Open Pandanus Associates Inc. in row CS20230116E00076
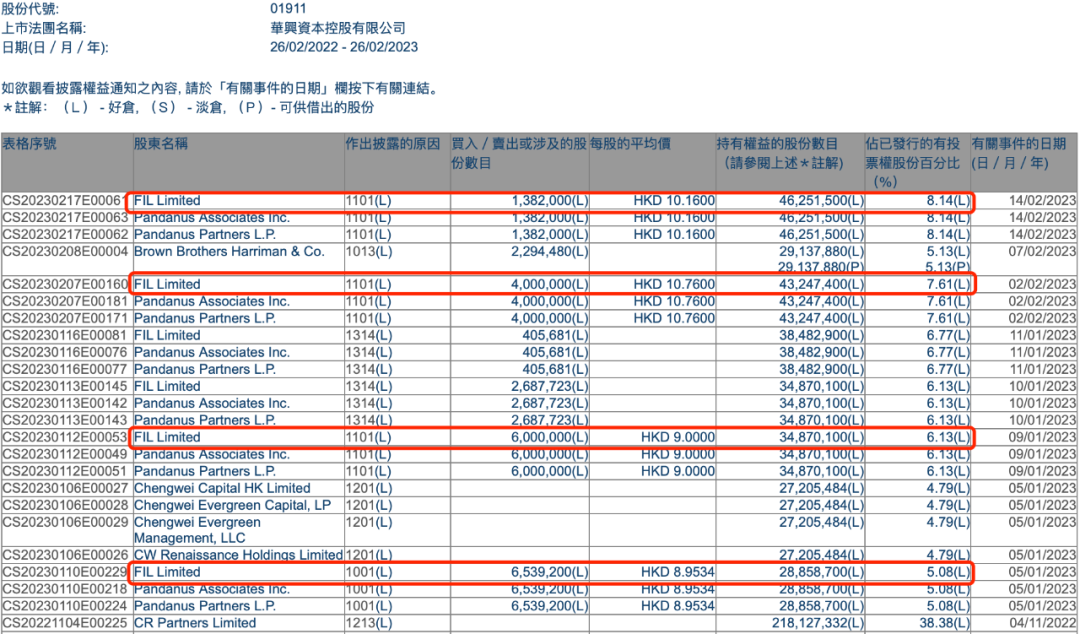This screenshot has width=1080, height=634. pos(211,352)
